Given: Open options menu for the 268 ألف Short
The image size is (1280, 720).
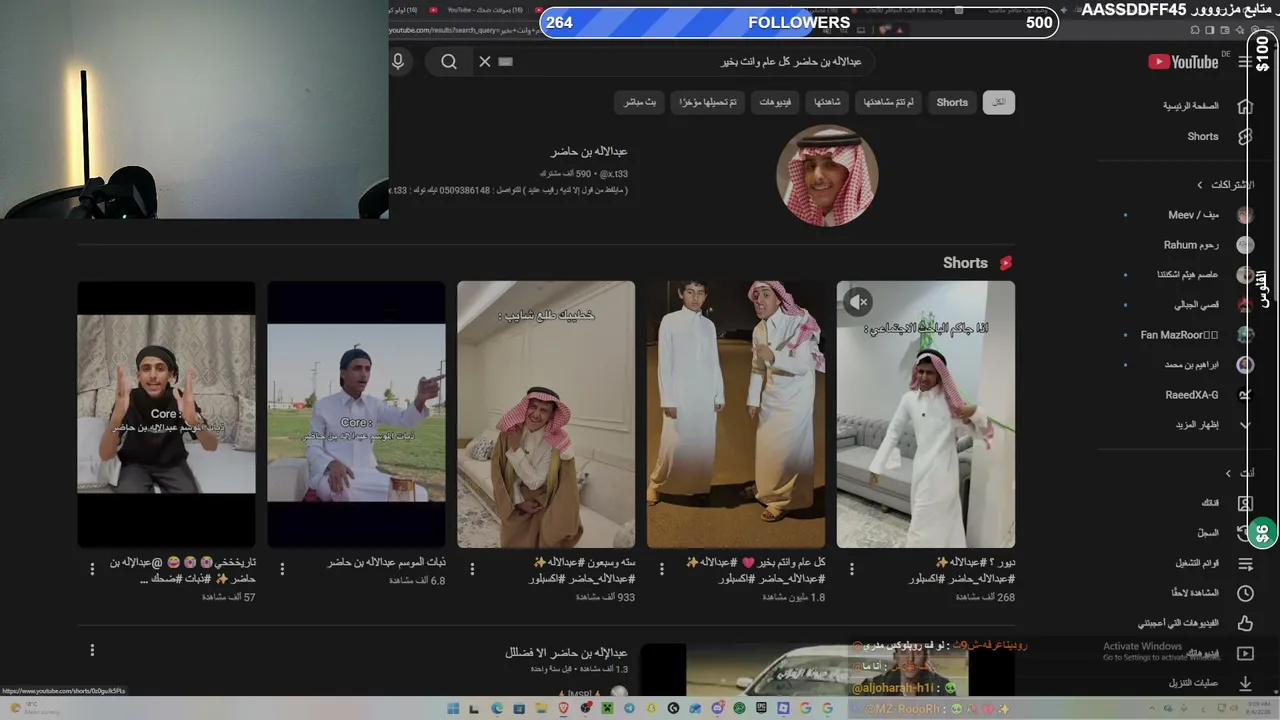Looking at the screenshot, I should pyautogui.click(x=852, y=569).
